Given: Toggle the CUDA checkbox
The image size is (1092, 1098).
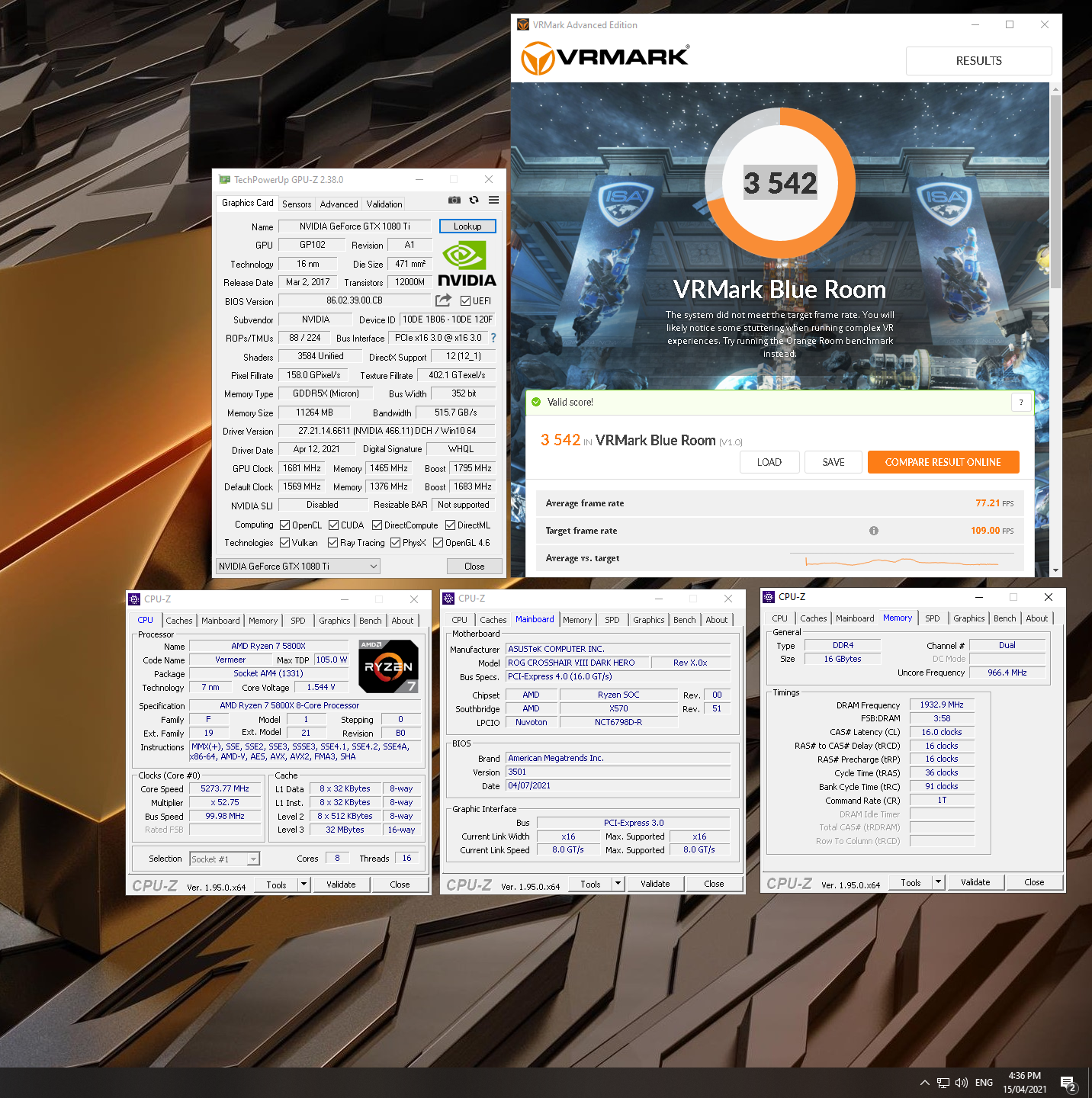Looking at the screenshot, I should click(333, 525).
